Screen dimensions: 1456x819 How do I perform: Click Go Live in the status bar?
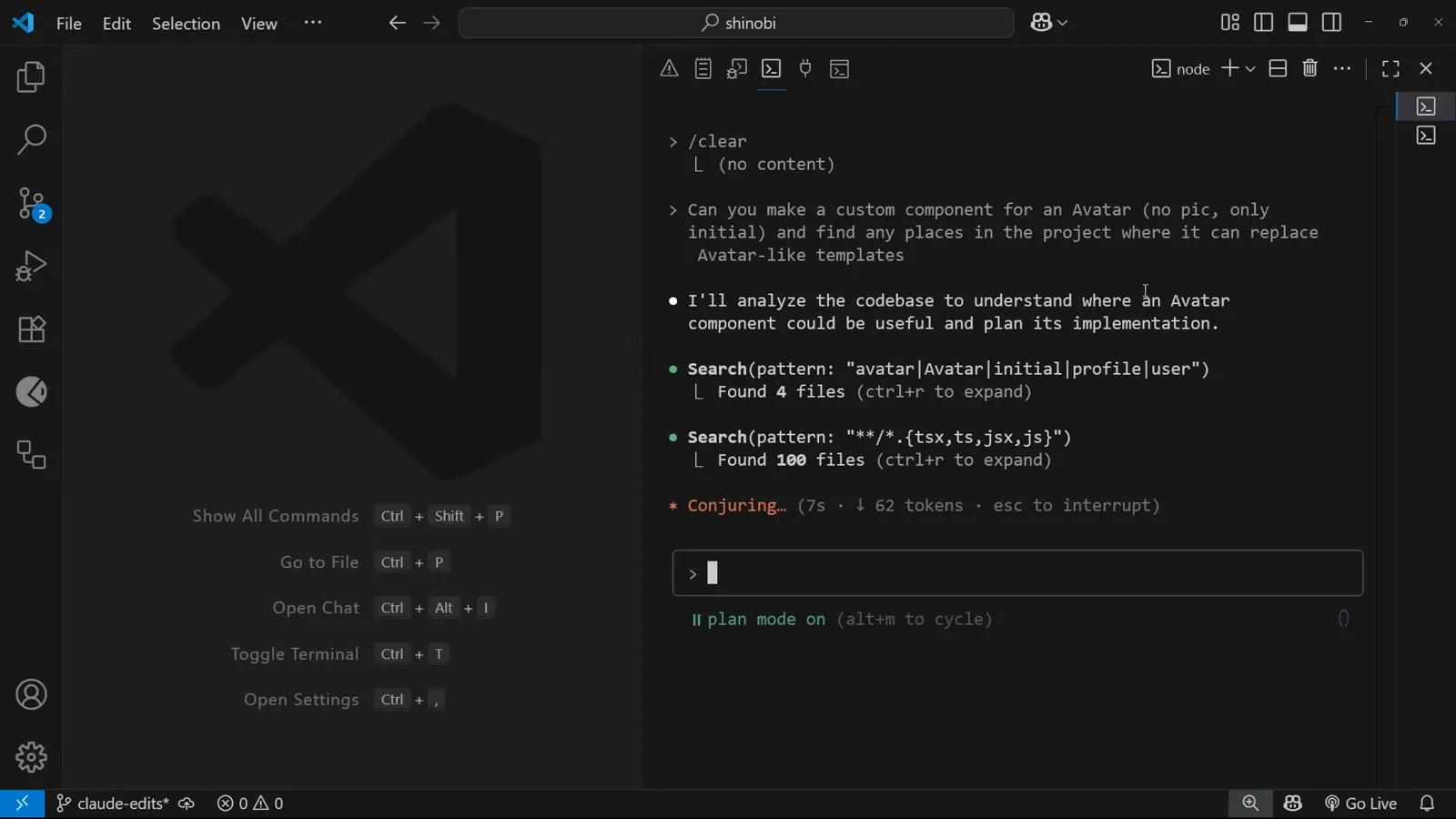1360,804
